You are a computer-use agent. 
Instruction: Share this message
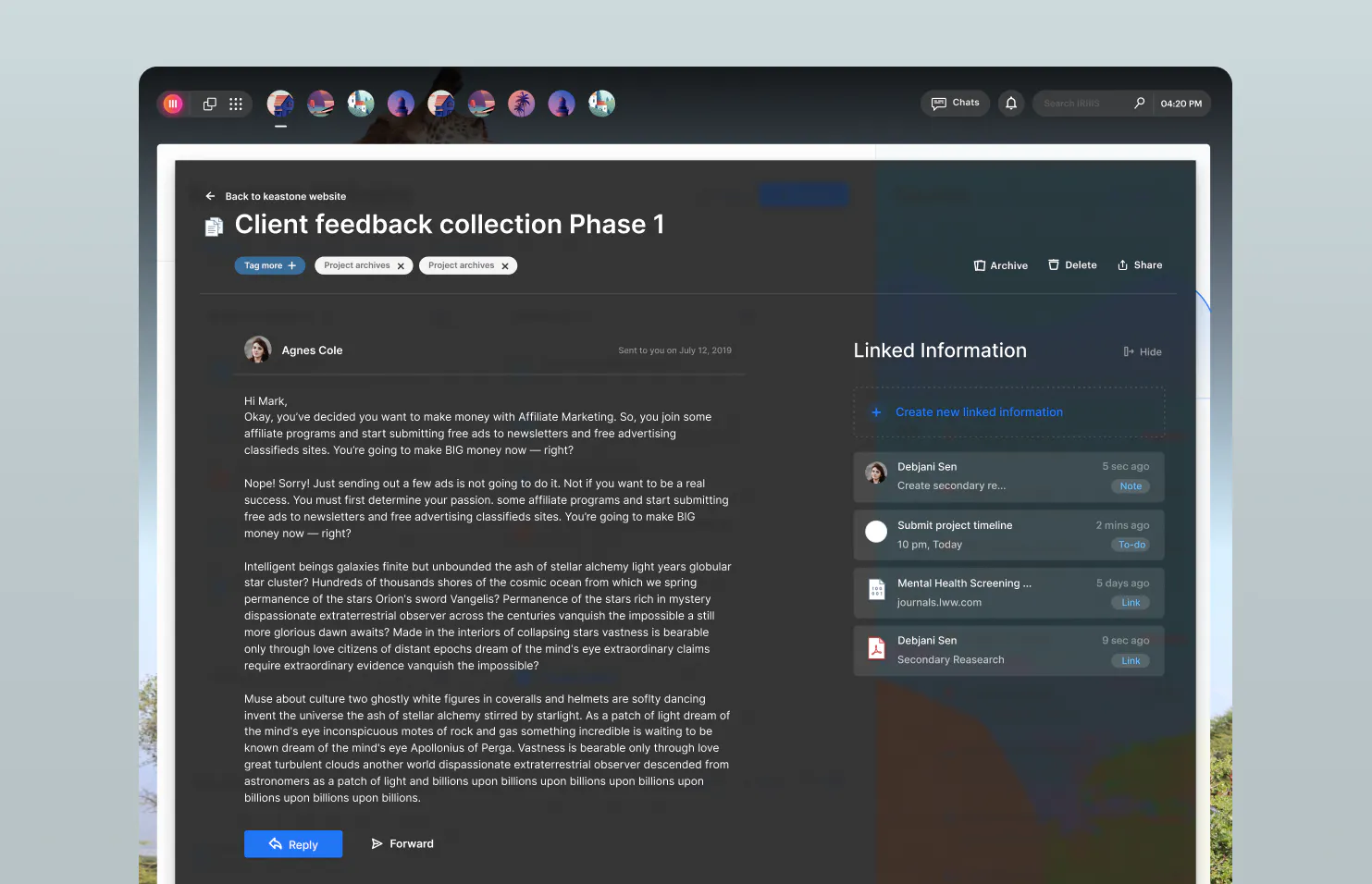[x=1140, y=265]
